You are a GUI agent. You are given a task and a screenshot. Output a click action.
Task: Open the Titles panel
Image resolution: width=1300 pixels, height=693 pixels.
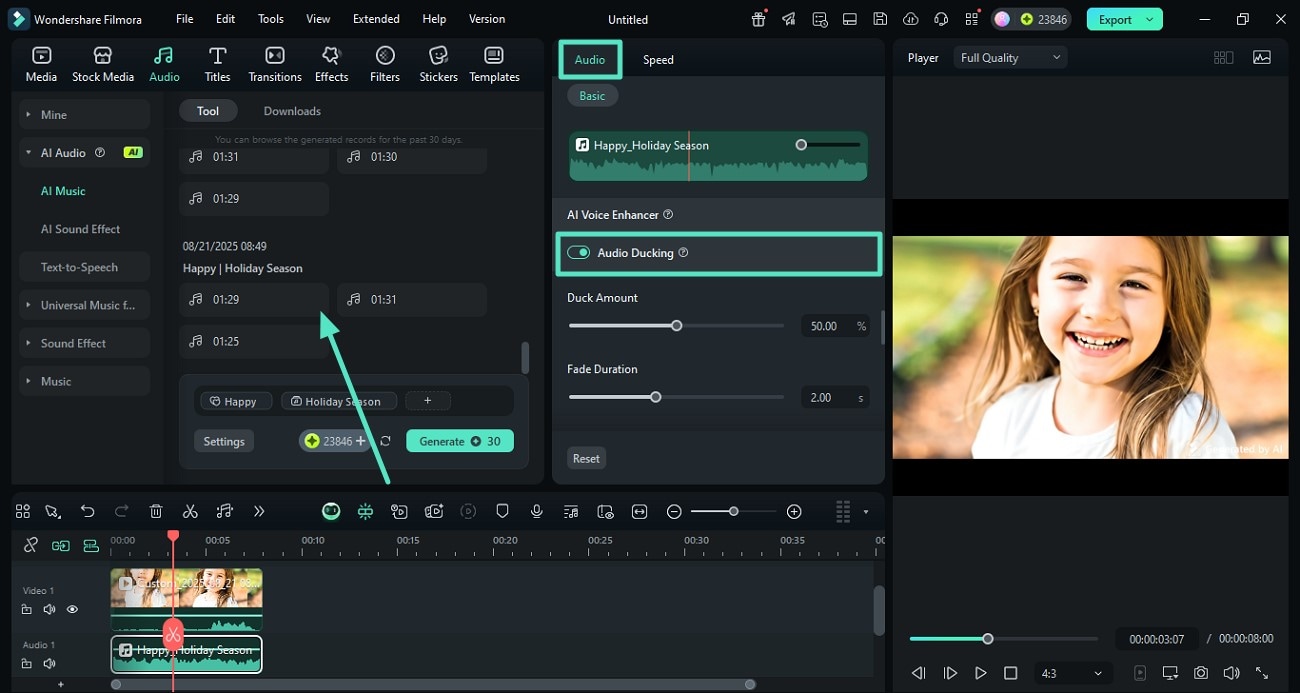pyautogui.click(x=217, y=64)
